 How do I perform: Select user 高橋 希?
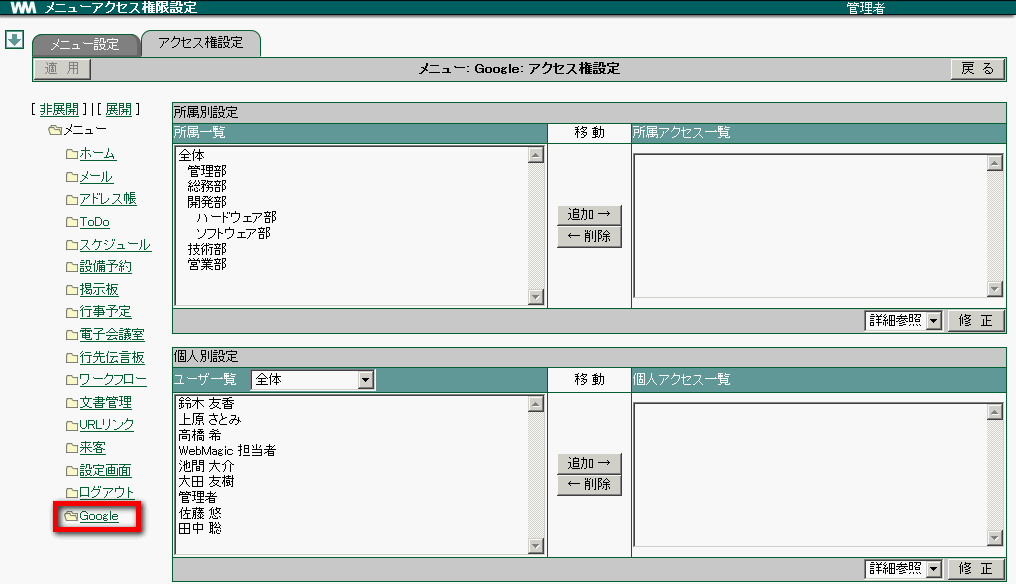coord(200,435)
